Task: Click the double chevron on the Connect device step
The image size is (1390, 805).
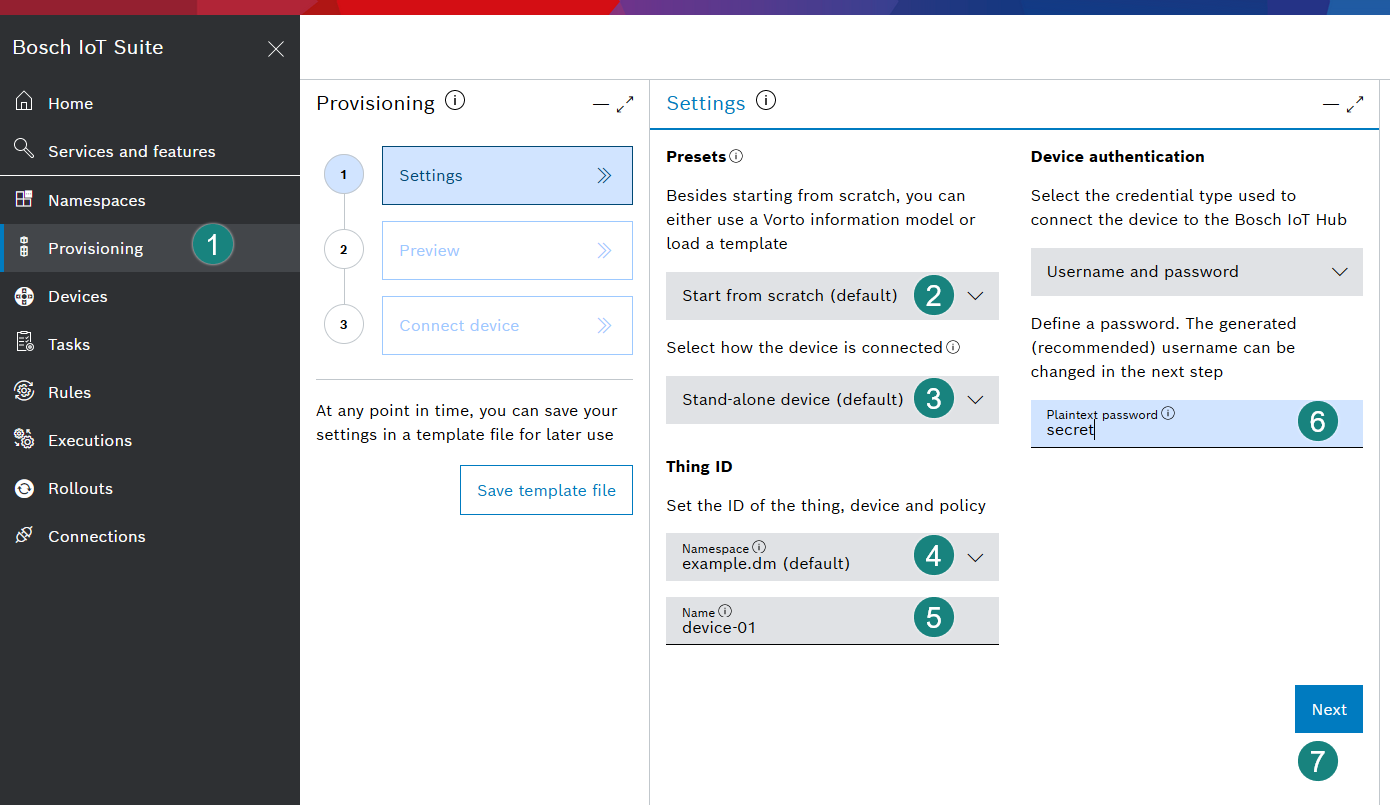Action: coord(604,325)
